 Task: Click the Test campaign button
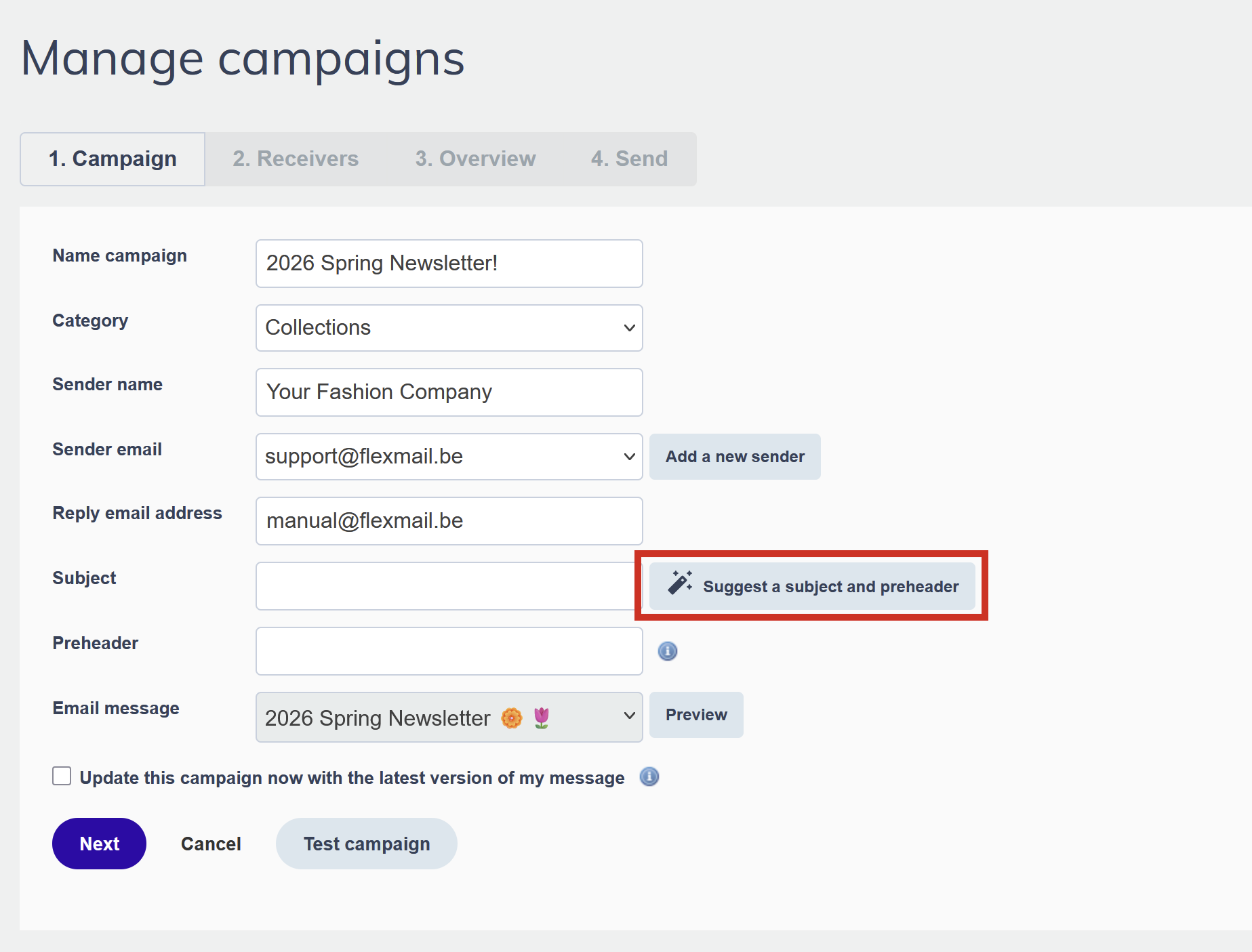(x=366, y=844)
